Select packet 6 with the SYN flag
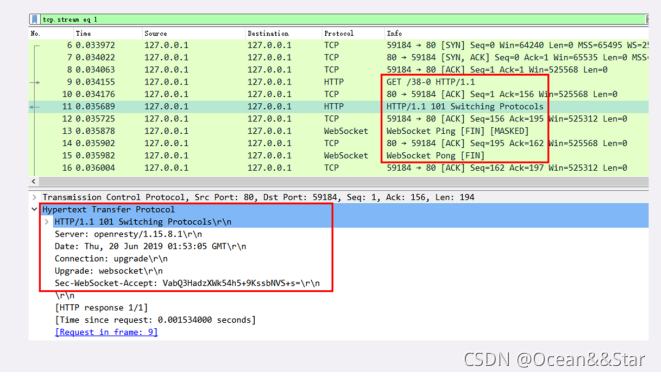Viewport: 661px width, 377px height. 339,45
